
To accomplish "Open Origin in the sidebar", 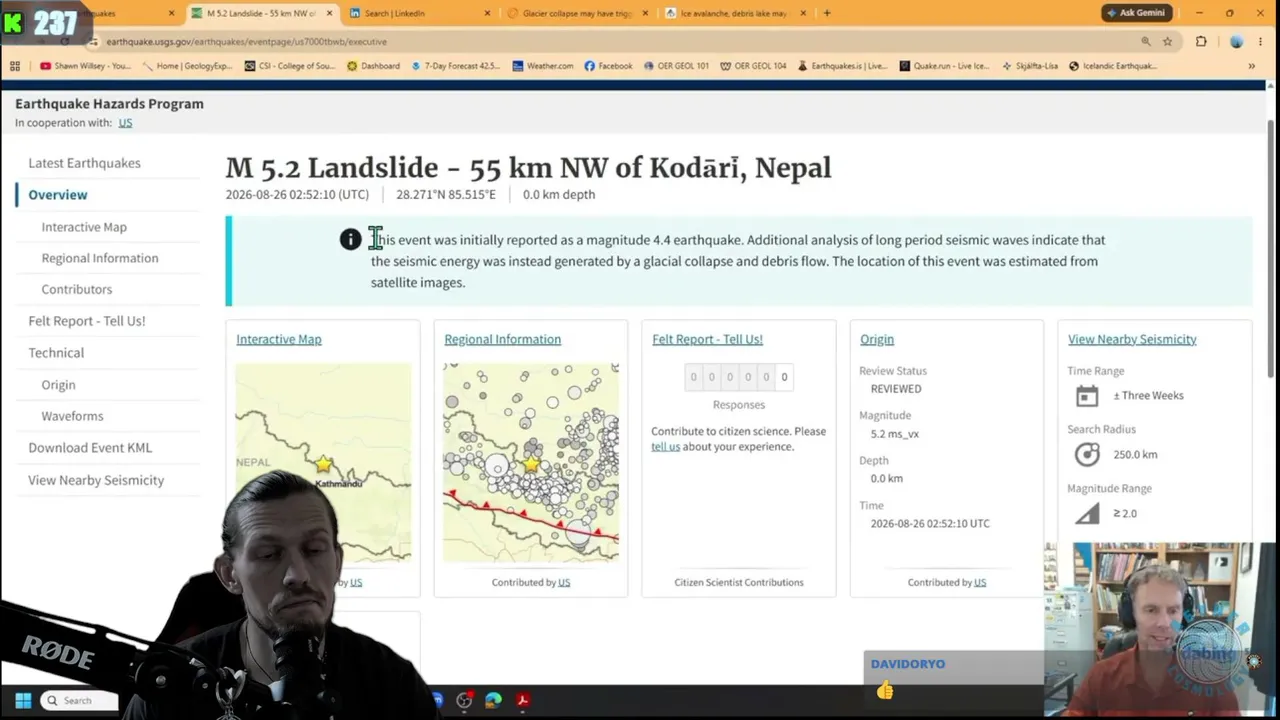I will tap(58, 385).
